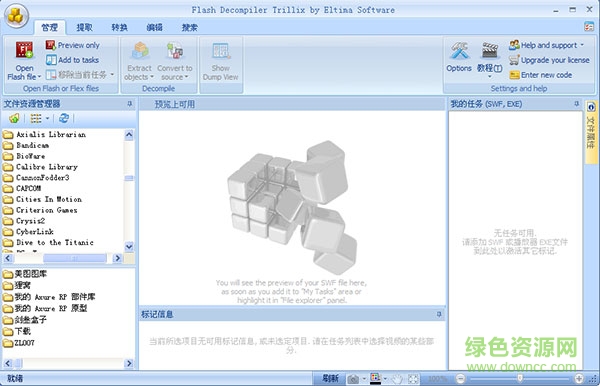Switch to the 管理 ribbon tab

pyautogui.click(x=49, y=27)
